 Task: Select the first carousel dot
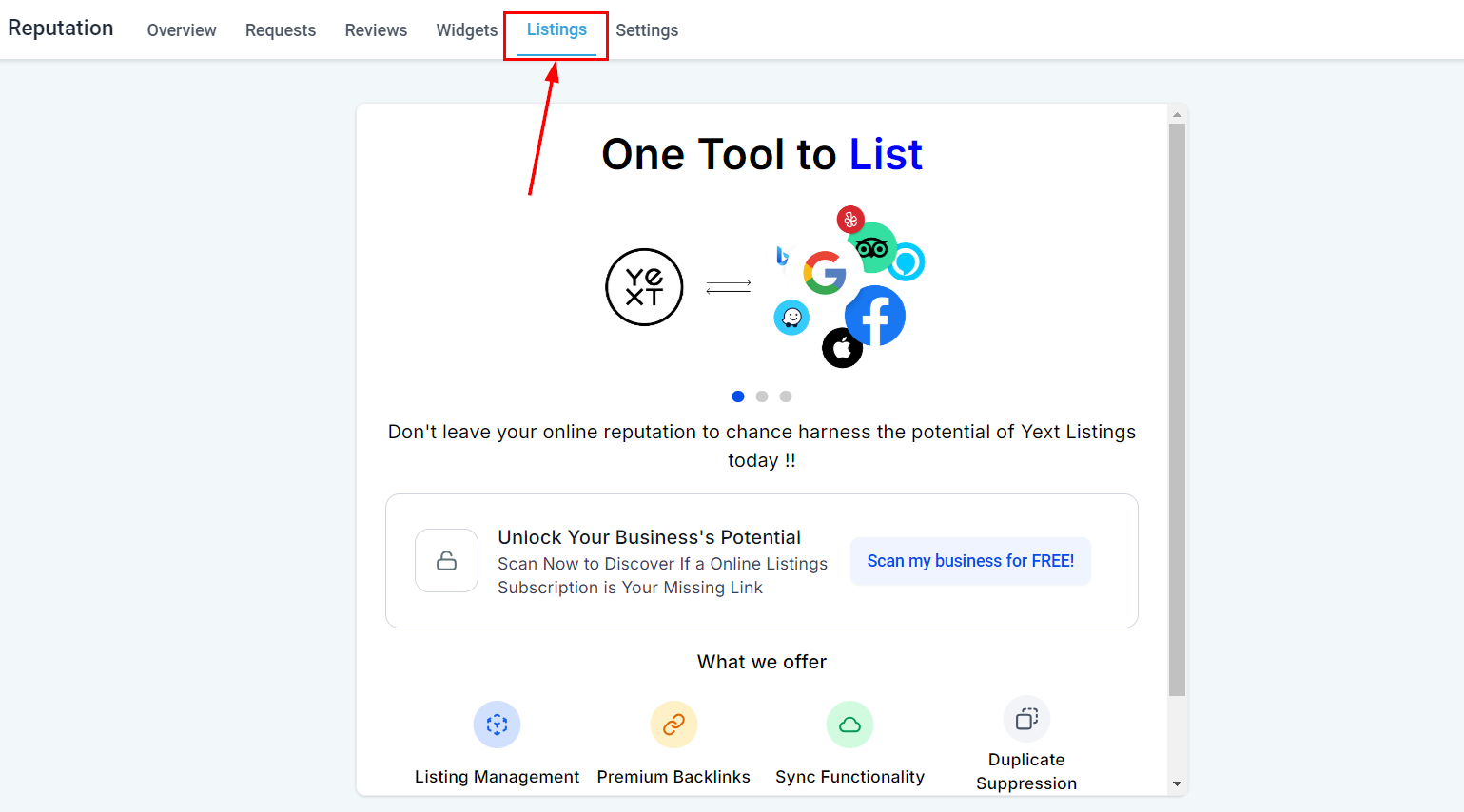pos(738,396)
